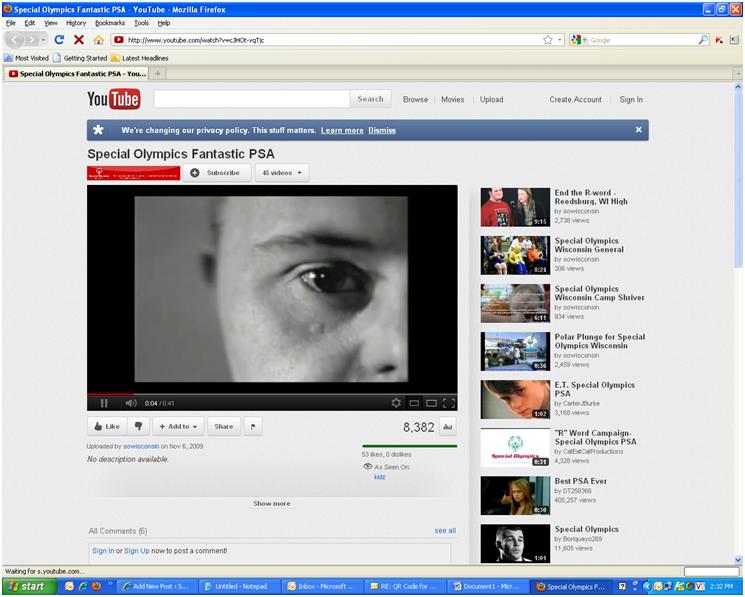Open the Bookmarks menu
This screenshot has height=597, width=745.
(x=110, y=23)
